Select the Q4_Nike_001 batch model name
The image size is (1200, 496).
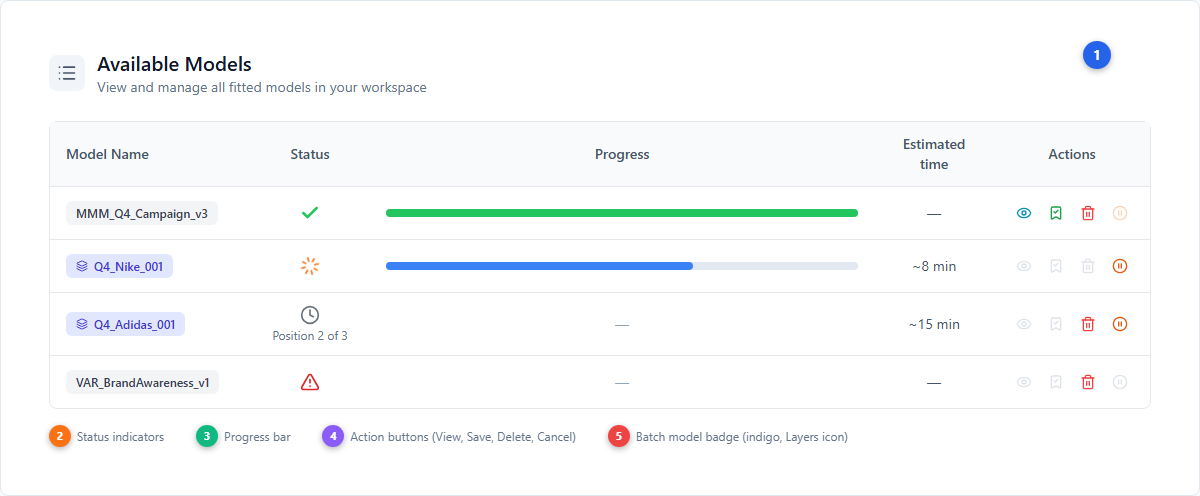[x=120, y=266]
